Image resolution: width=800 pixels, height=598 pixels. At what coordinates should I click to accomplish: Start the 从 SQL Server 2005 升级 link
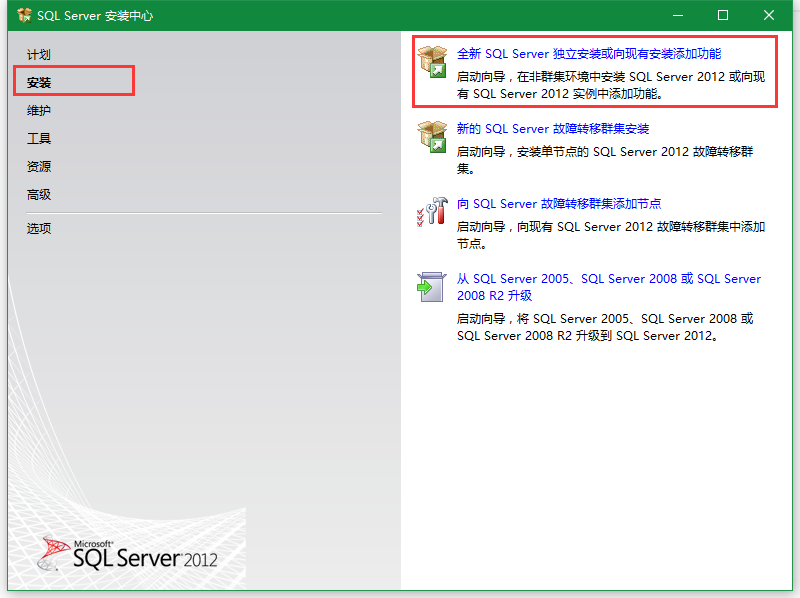pyautogui.click(x=608, y=279)
